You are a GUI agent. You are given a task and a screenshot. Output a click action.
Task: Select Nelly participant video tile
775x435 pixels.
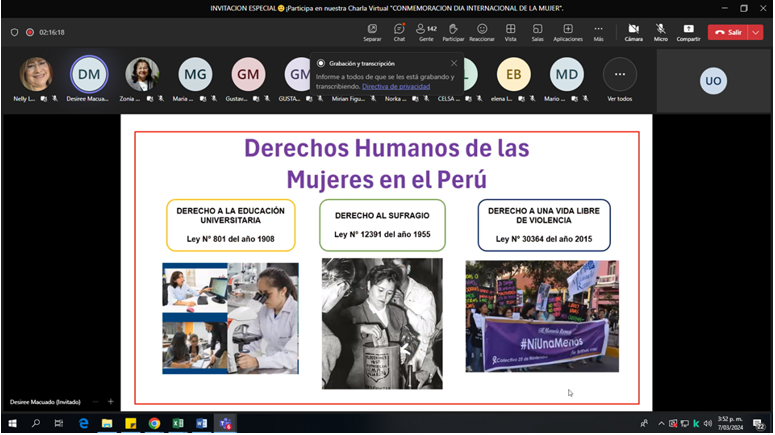click(x=36, y=74)
